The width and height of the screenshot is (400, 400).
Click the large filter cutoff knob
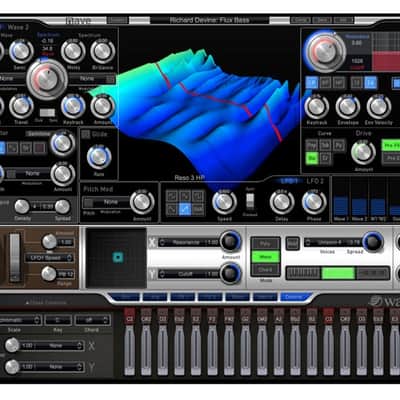325,52
